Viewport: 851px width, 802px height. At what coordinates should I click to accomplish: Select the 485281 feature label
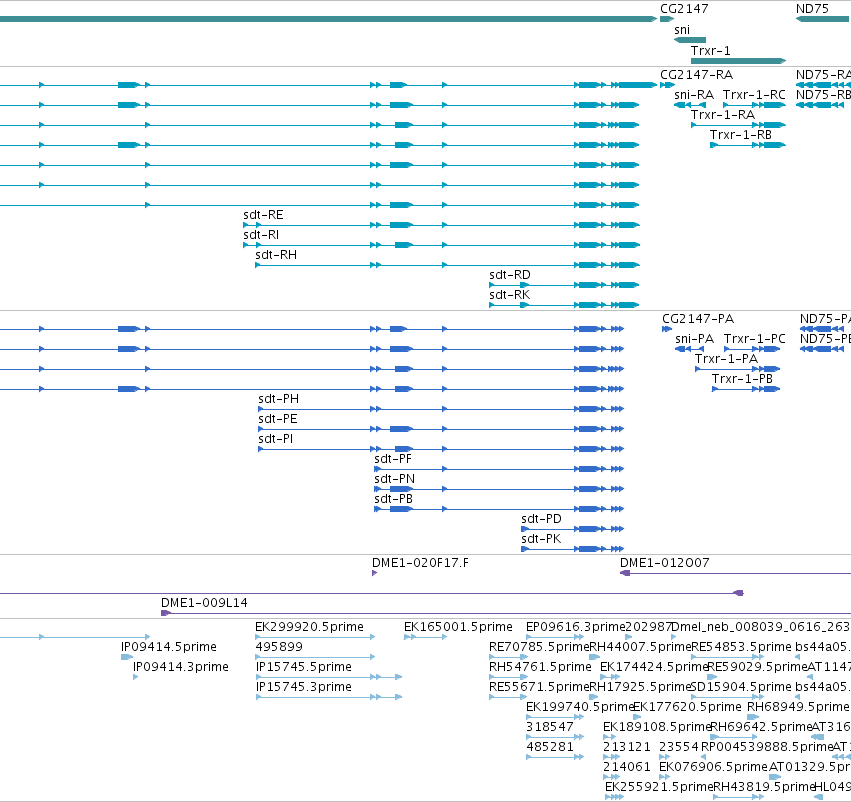pyautogui.click(x=549, y=748)
